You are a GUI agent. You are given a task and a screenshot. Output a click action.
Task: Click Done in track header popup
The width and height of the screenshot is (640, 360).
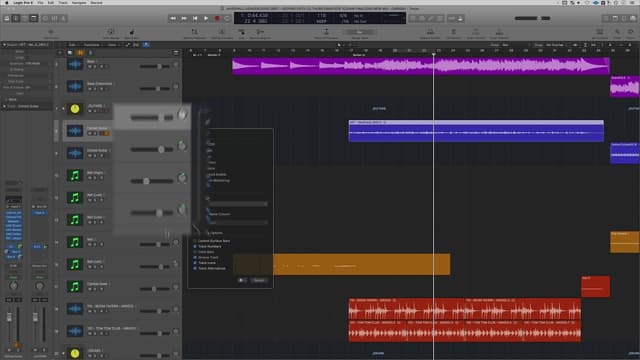[259, 280]
